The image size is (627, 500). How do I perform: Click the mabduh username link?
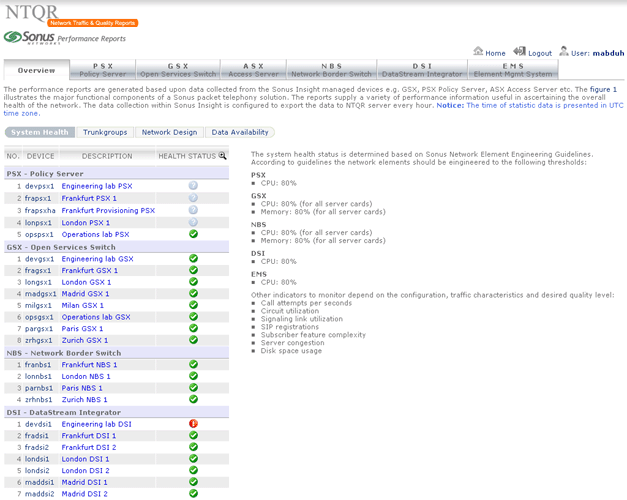click(607, 53)
